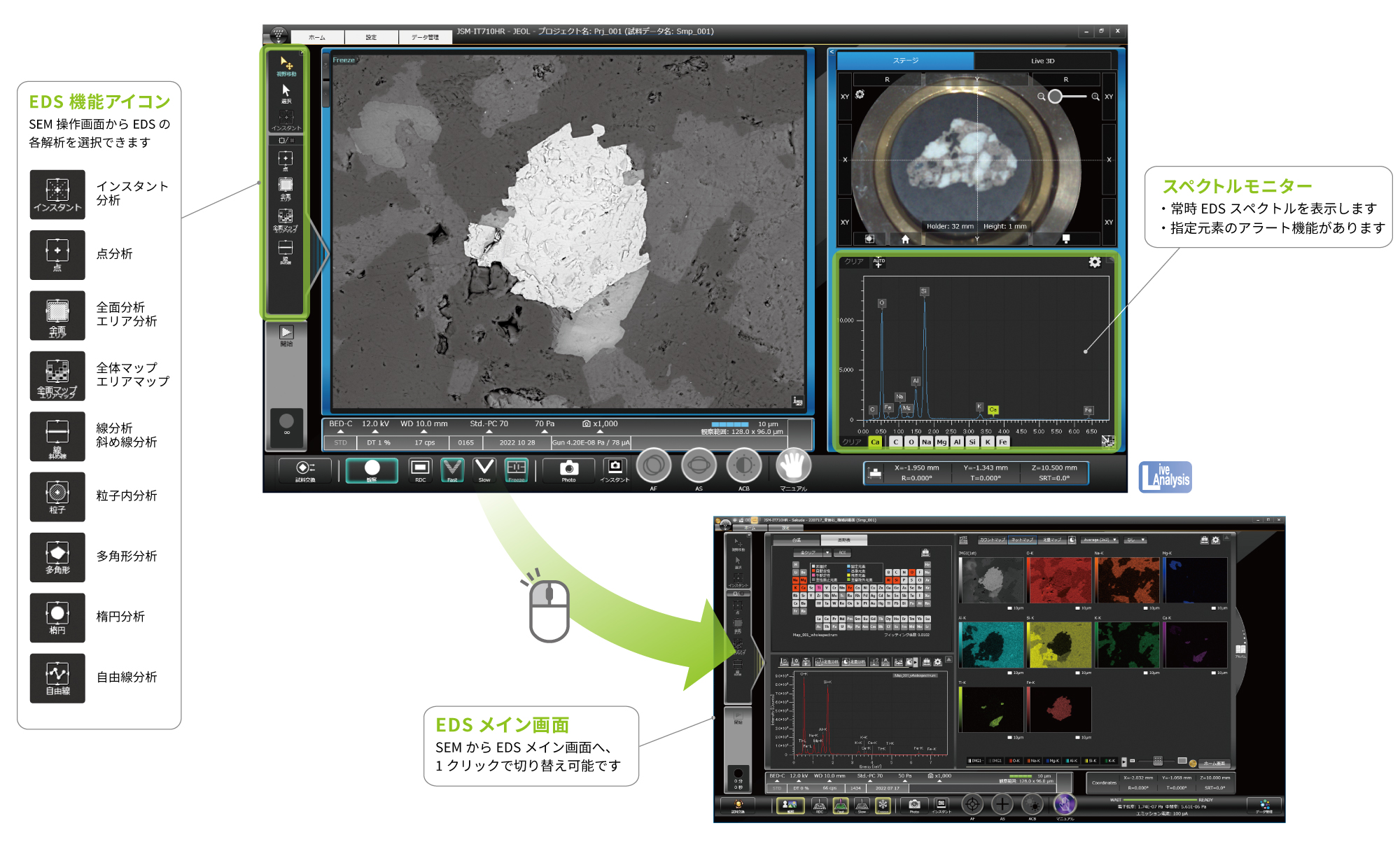Toggle the Ca element in spectrum monitor

pos(875,442)
